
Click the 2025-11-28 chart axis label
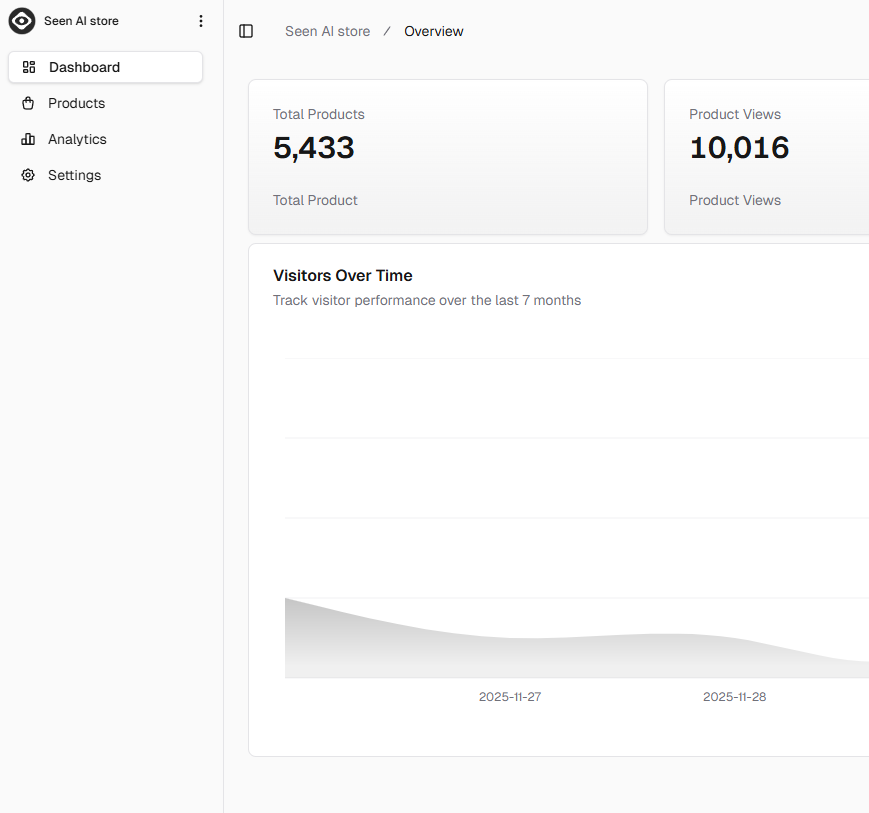tap(734, 696)
